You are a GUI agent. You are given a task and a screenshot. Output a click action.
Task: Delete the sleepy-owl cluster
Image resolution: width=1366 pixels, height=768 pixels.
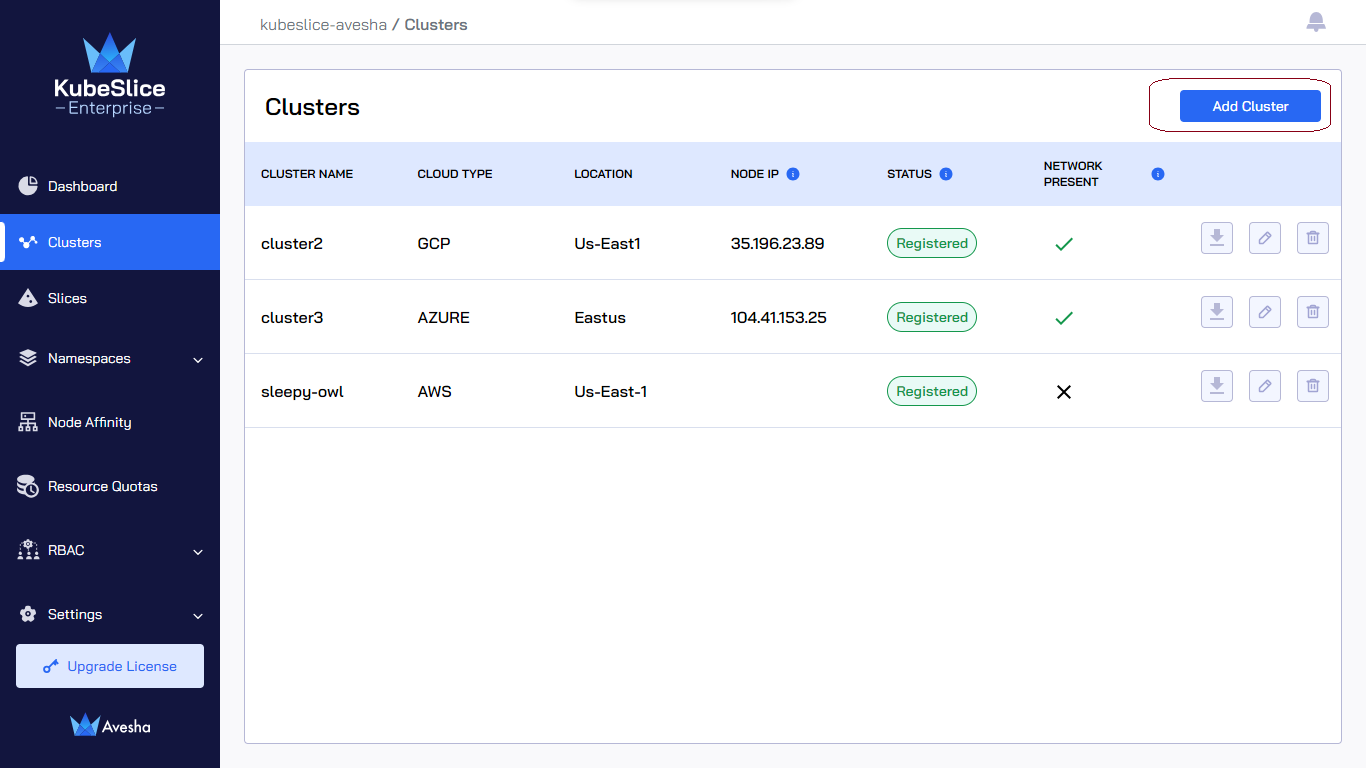(1313, 386)
